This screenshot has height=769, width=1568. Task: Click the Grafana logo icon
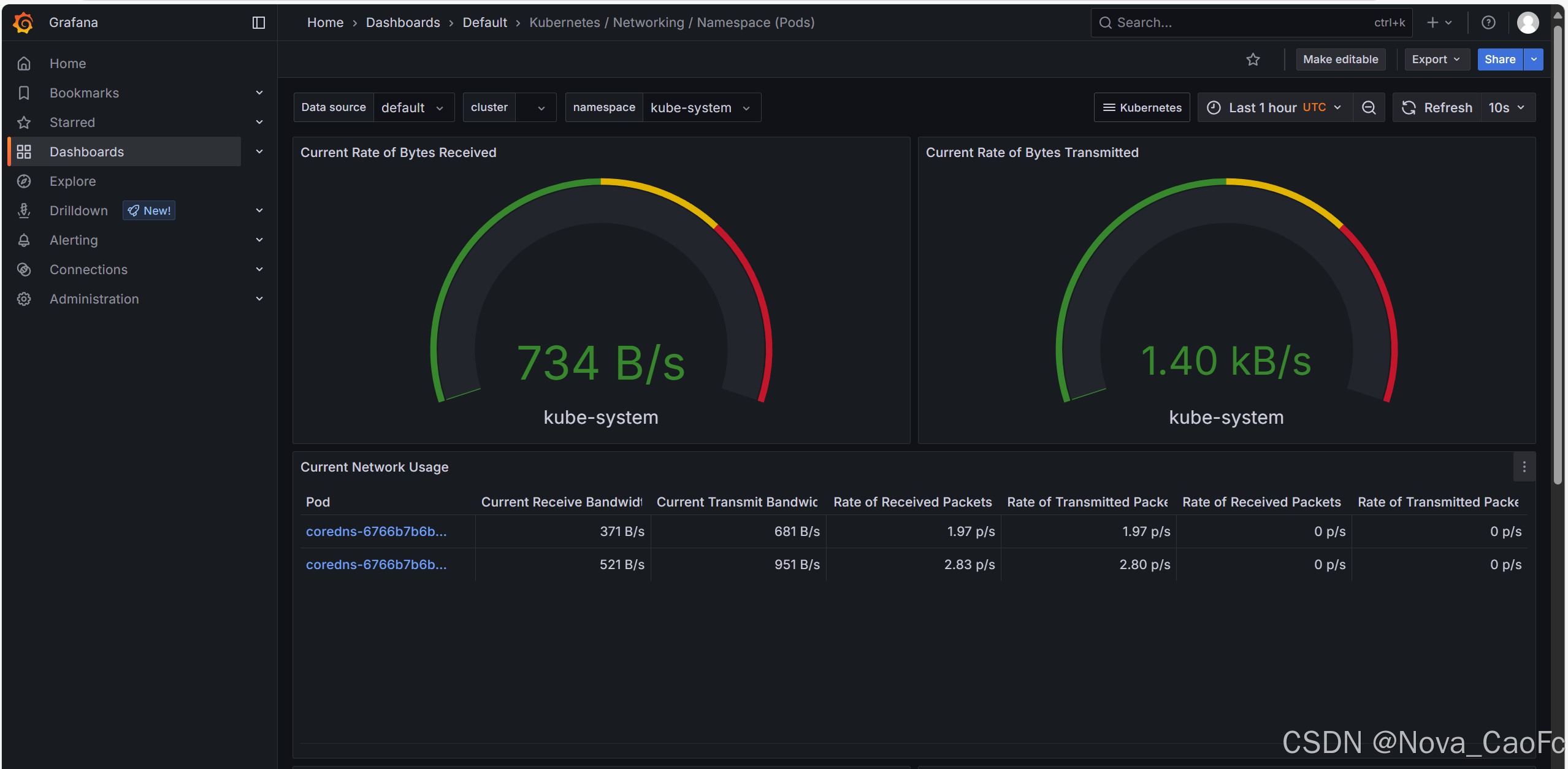click(23, 23)
